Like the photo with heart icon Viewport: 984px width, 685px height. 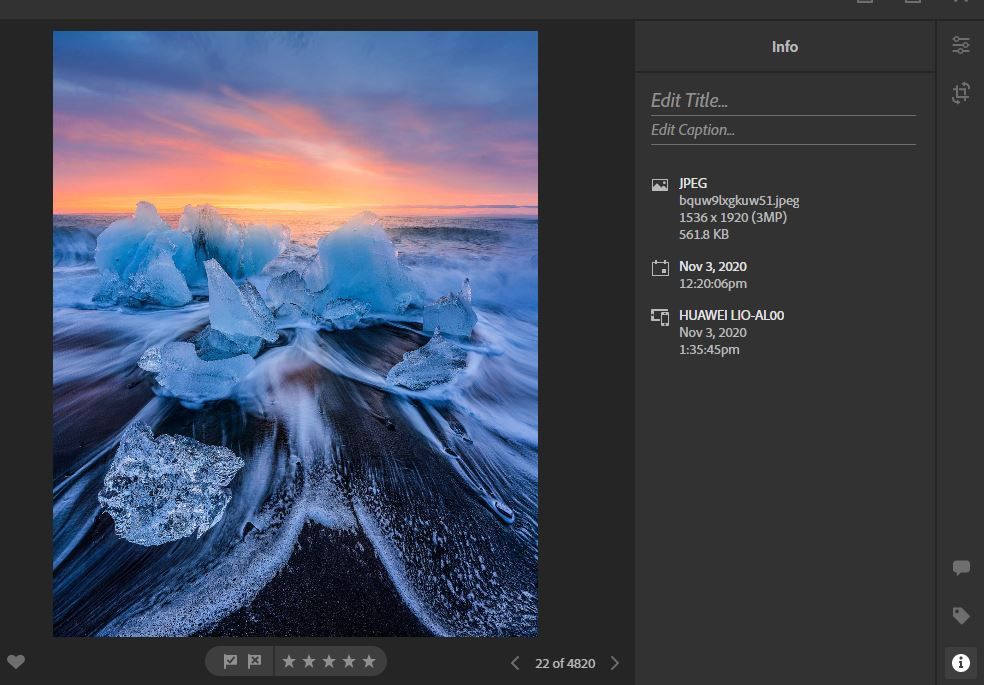coord(16,662)
